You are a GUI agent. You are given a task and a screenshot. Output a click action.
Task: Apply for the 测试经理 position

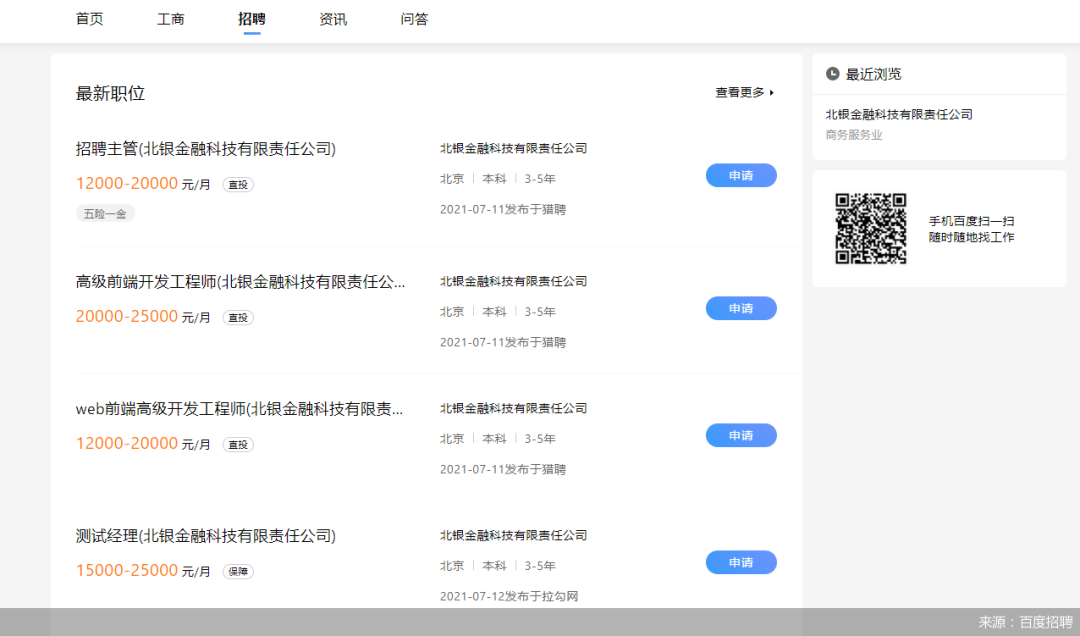click(x=741, y=562)
